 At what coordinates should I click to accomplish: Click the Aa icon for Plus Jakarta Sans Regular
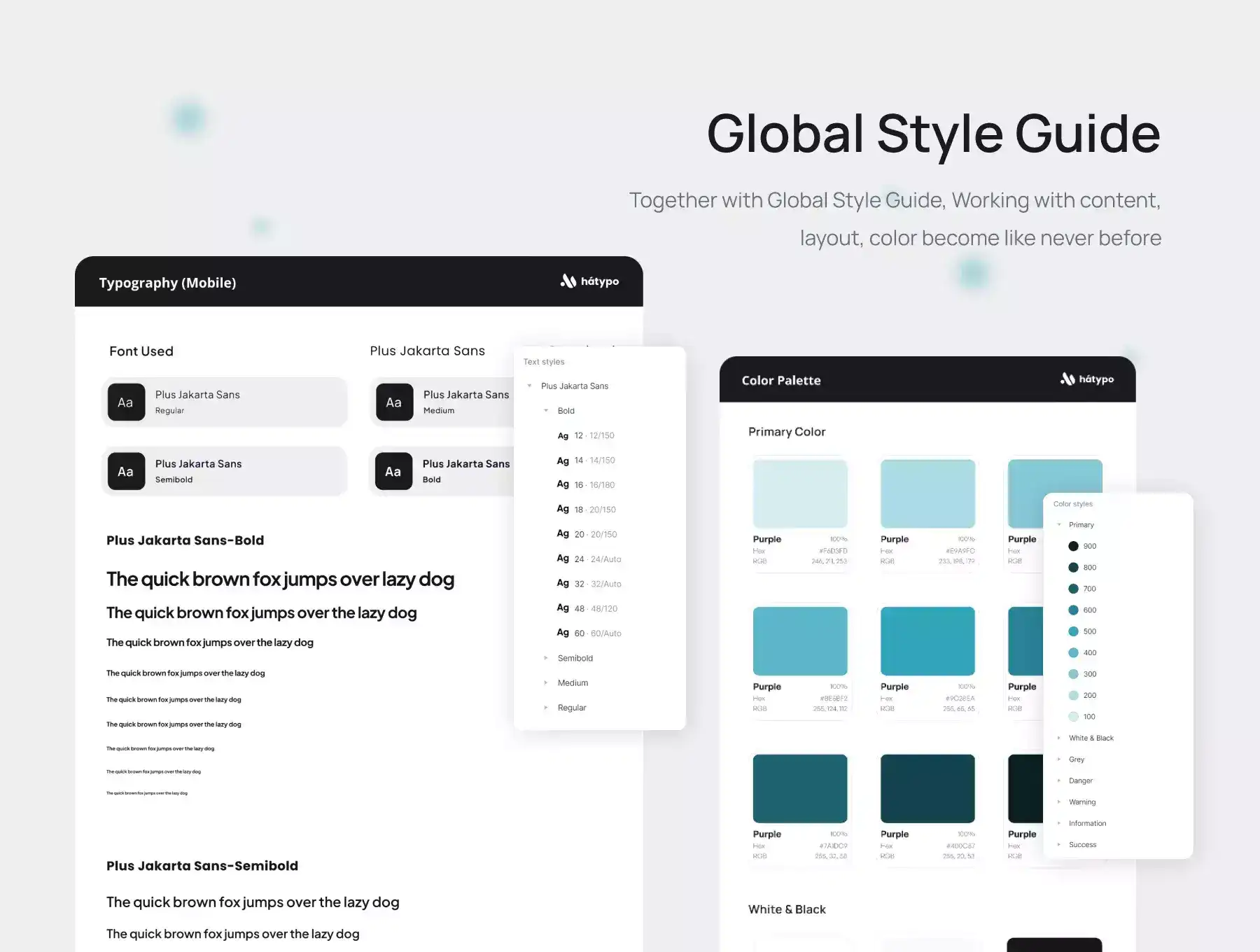coord(126,402)
